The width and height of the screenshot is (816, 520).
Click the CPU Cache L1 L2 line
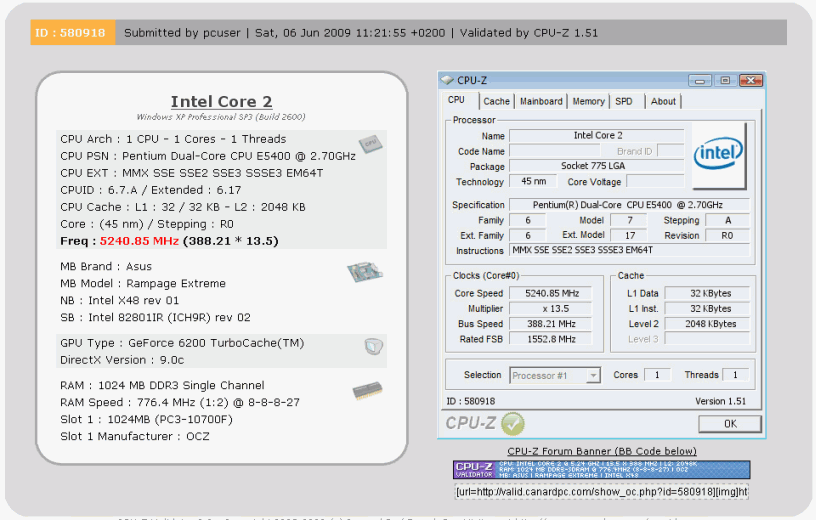tap(183, 207)
